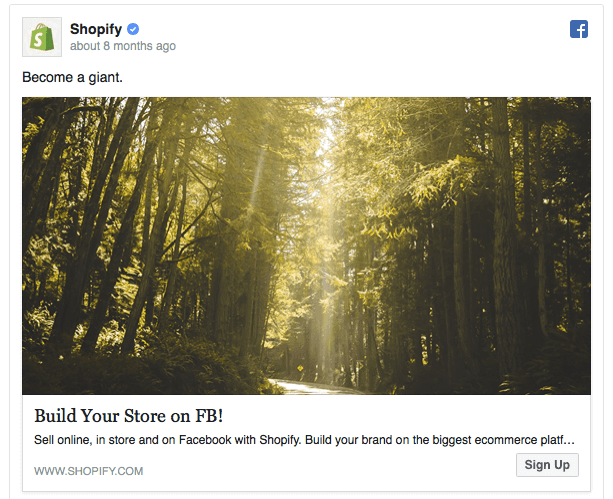Click the white link preview card footer
This screenshot has width=613, height=499.
coord(306,443)
